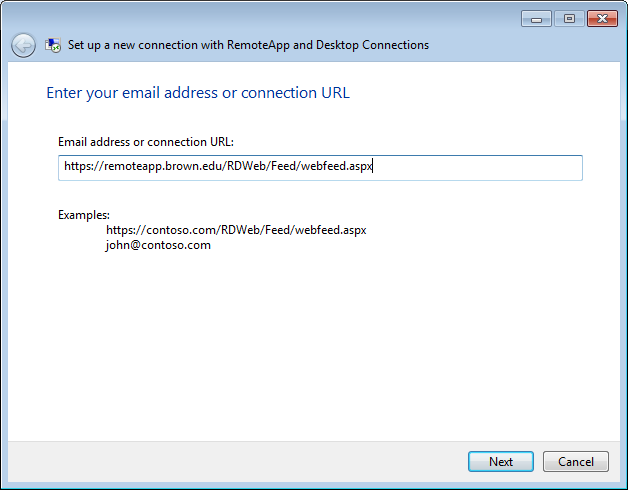Select the example URL https://contoso.com/RDWeb/Feed/webfeed.aspx

click(x=236, y=230)
